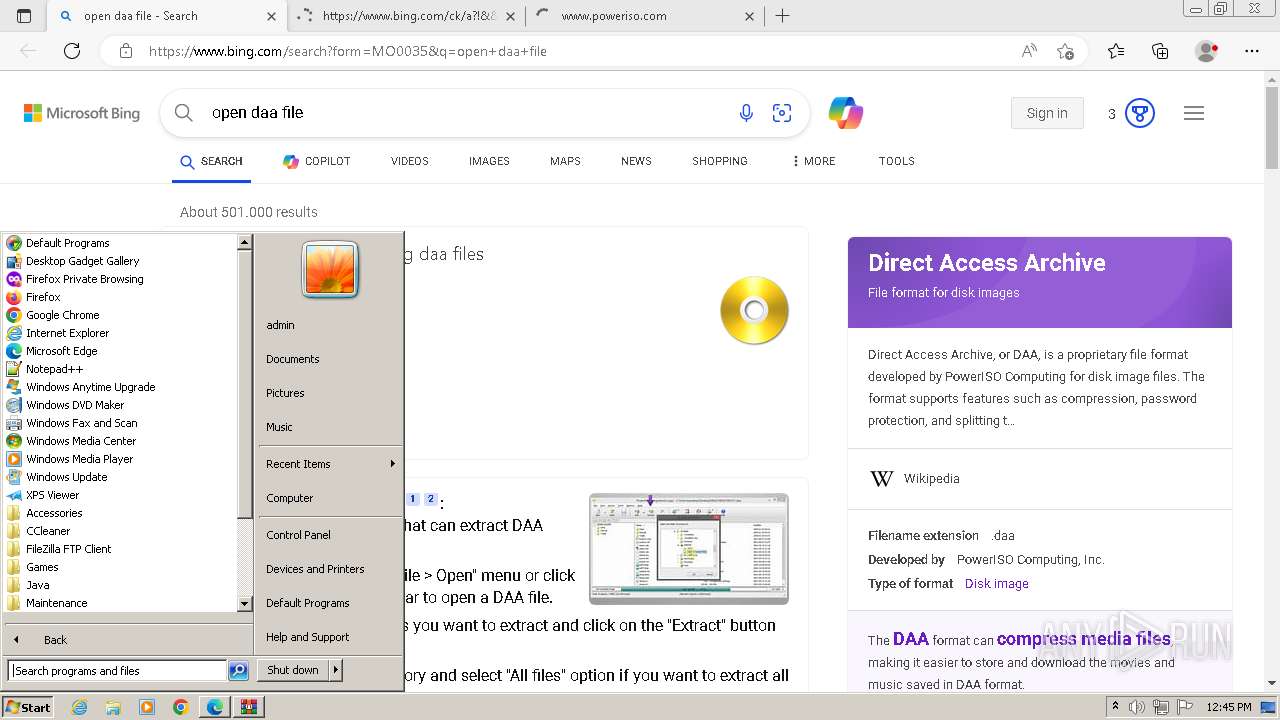Open Copilot colorful logo icon

click(846, 113)
